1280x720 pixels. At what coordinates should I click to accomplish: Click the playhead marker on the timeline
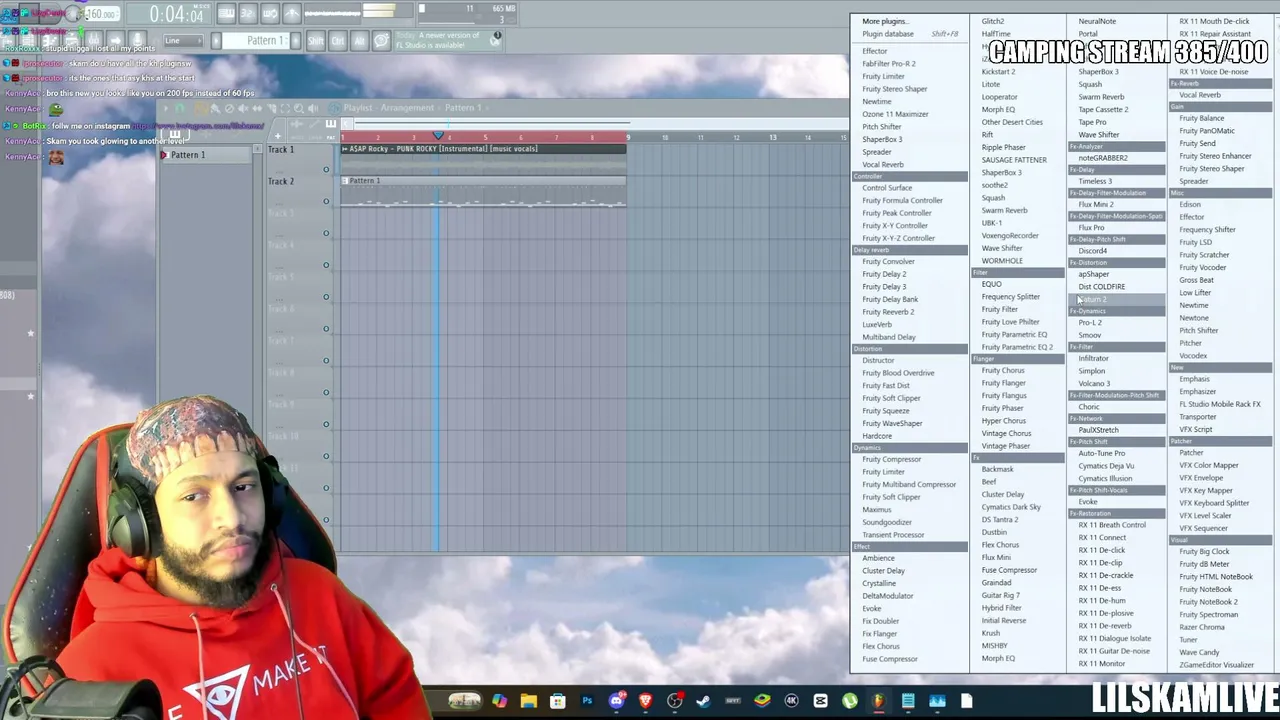pos(438,135)
